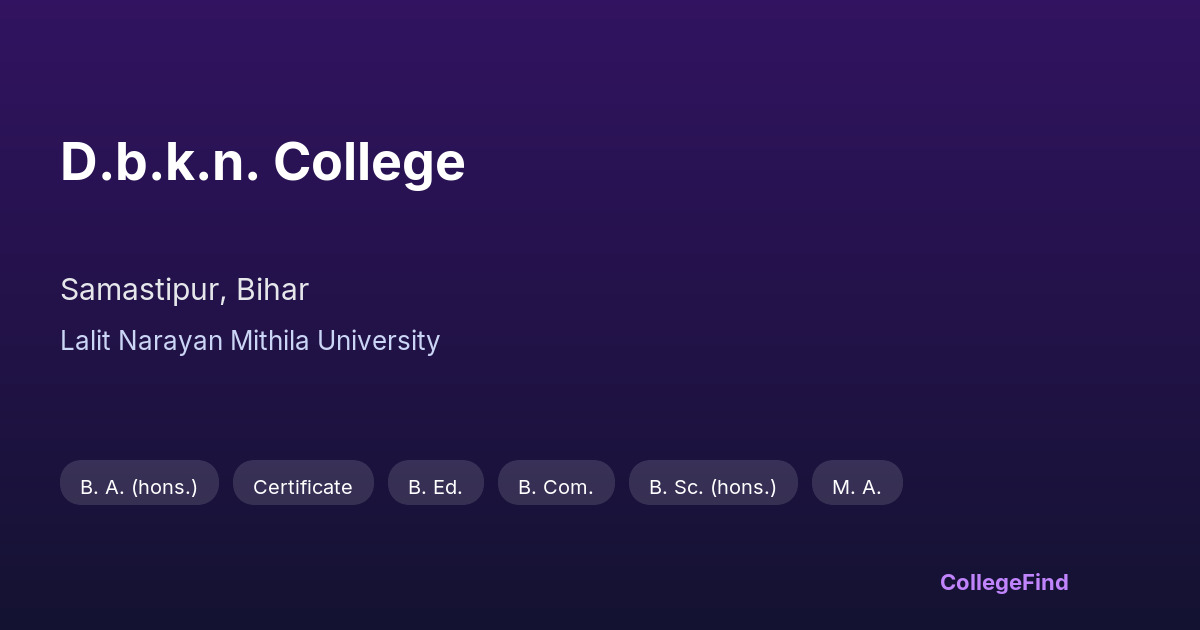Click the Samastipur, Bihar location line
This screenshot has height=630, width=1200.
point(184,290)
